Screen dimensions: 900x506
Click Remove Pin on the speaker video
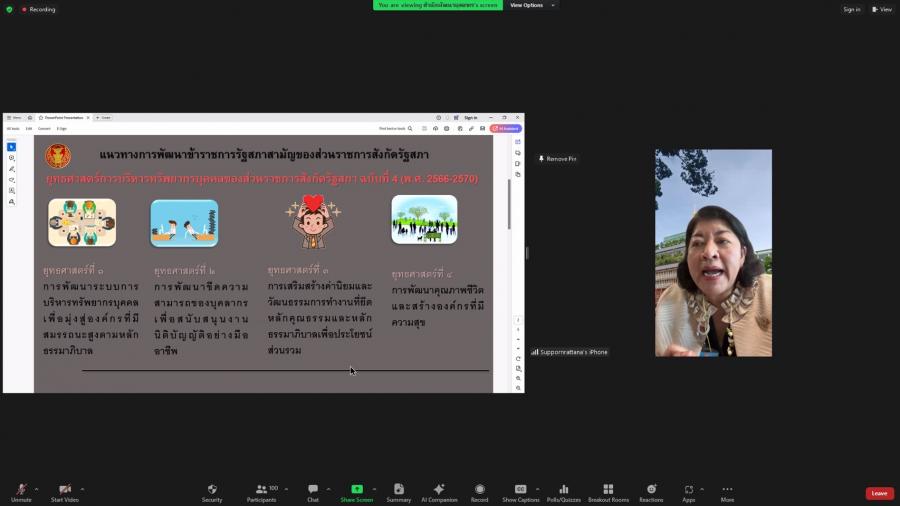tap(560, 159)
